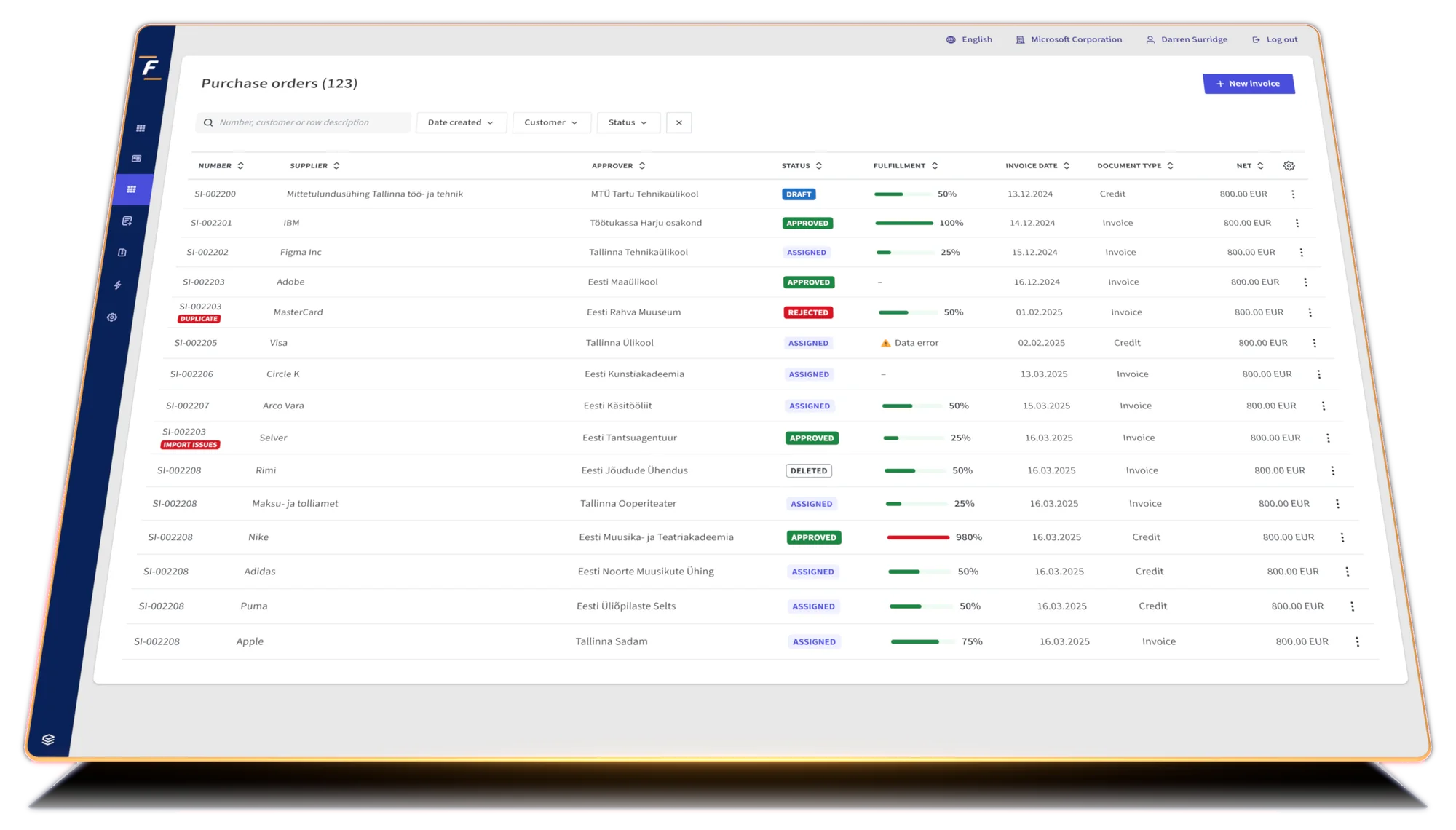1456x830 pixels.
Task: Log out of the application
Action: [x=1275, y=39]
